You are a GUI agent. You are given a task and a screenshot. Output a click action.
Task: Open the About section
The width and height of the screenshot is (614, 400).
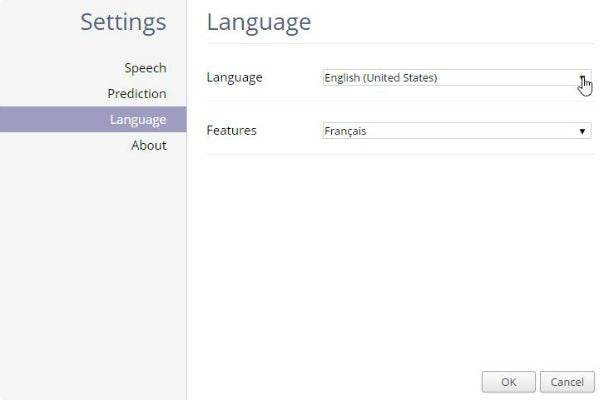149,145
